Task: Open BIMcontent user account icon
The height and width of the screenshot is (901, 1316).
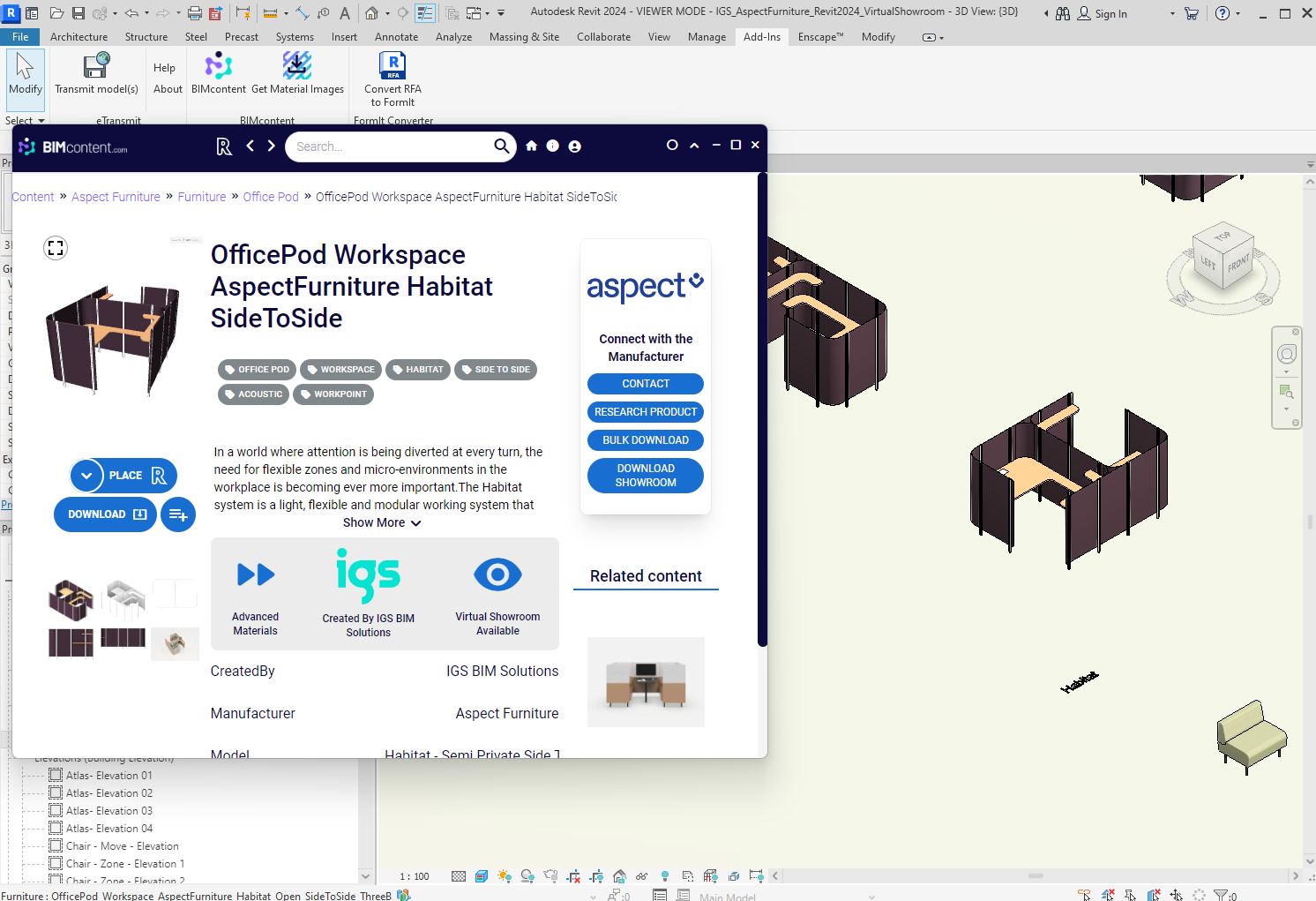Action: (x=574, y=146)
